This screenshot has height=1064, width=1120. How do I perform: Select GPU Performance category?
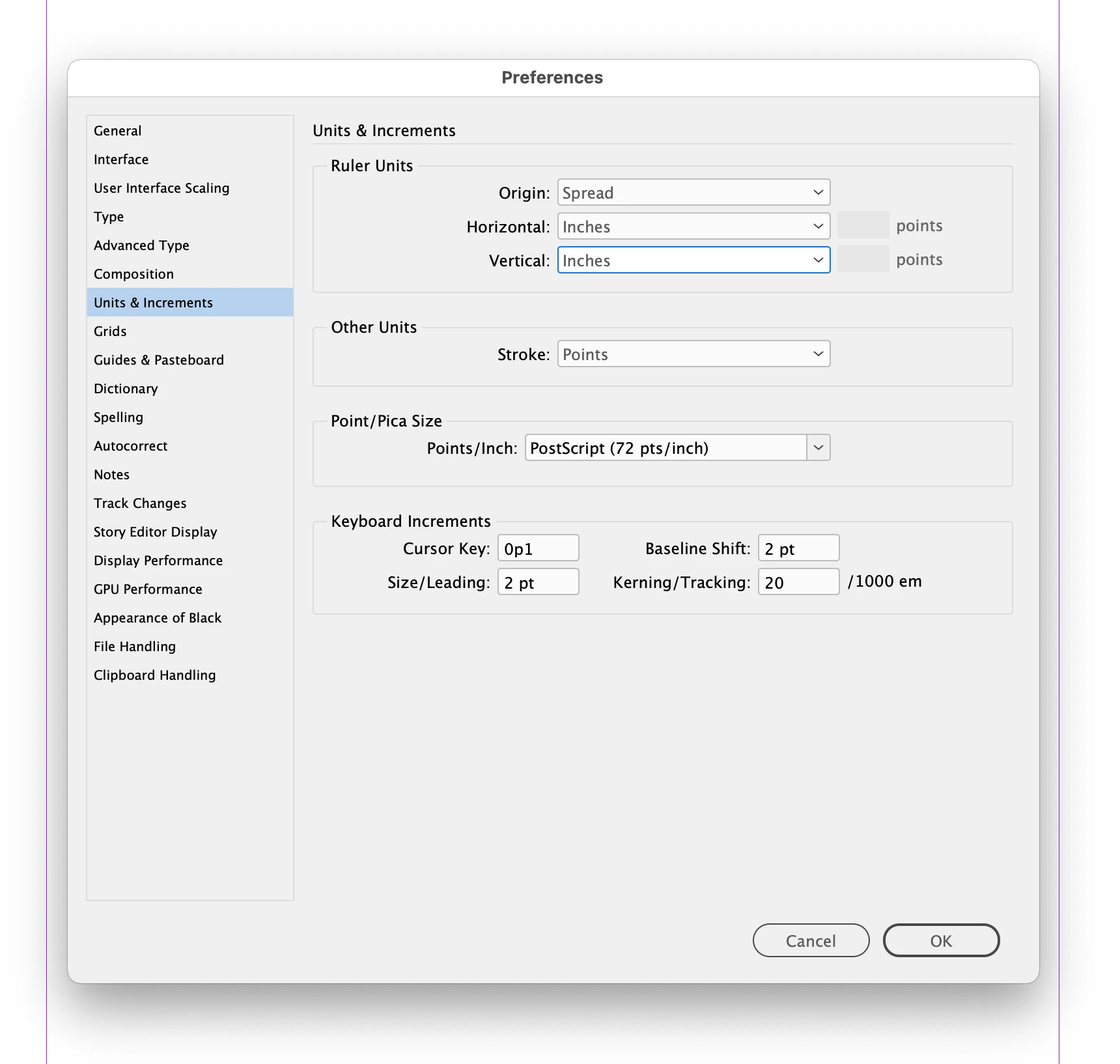pos(189,589)
